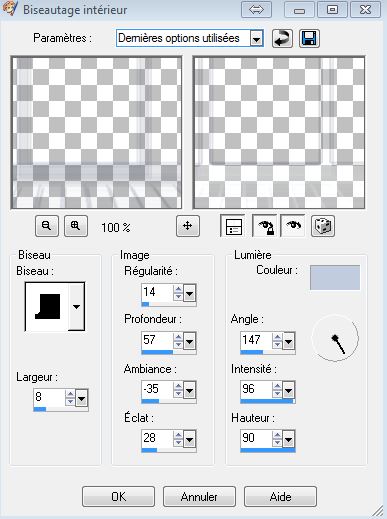This screenshot has width=387, height=519.
Task: Expand the Biseau shape dropdown
Action: click(76, 307)
